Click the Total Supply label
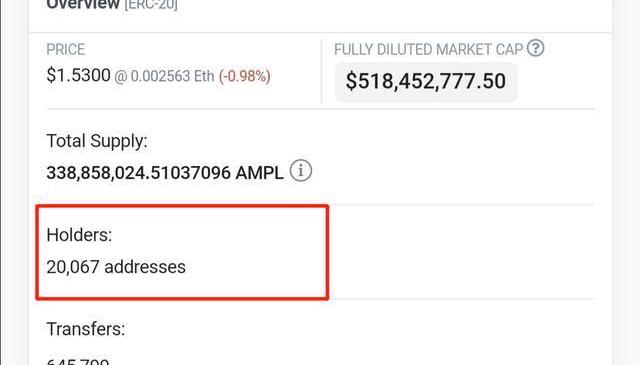 click(97, 141)
